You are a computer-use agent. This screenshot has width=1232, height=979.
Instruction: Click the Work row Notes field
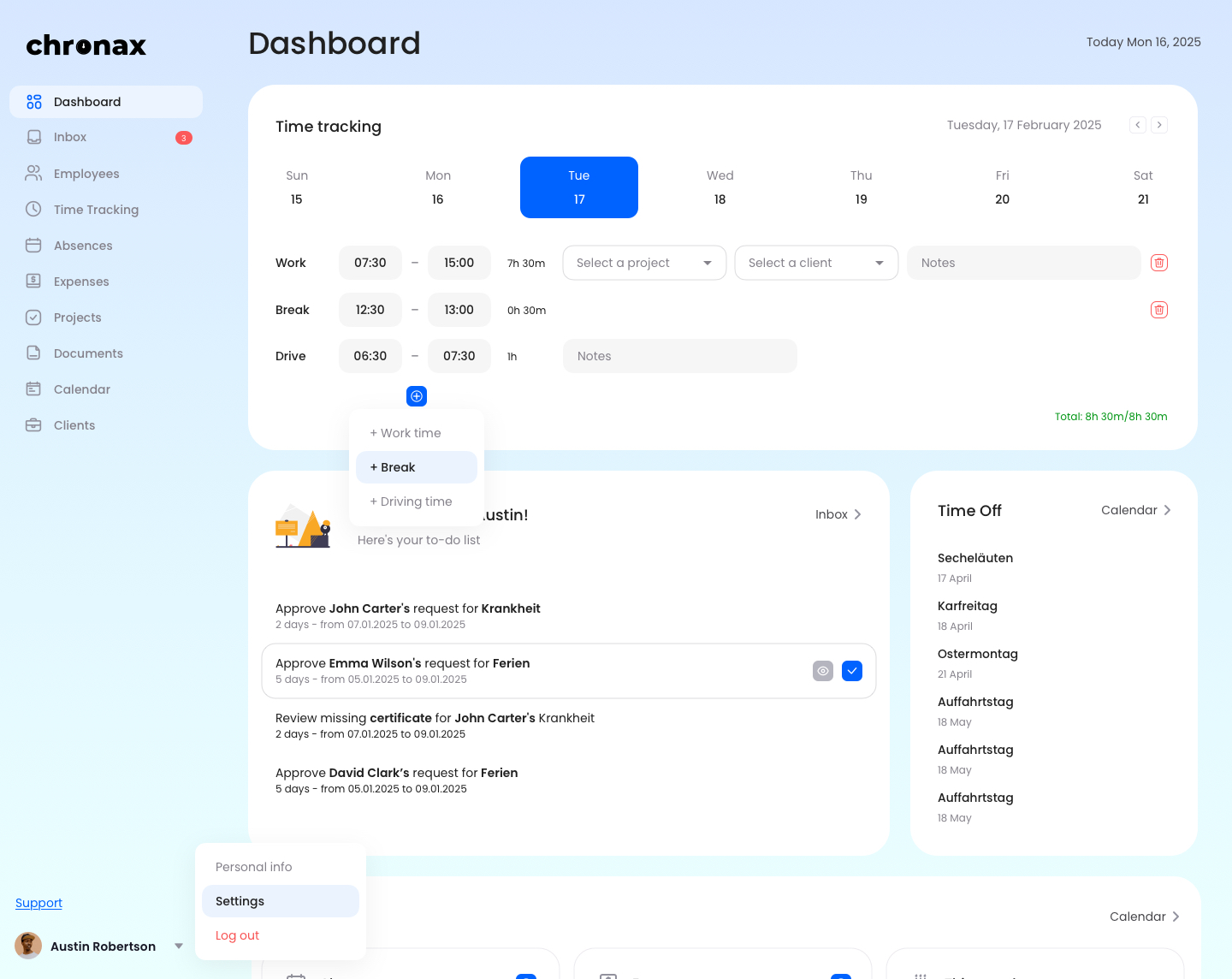[x=1023, y=263]
